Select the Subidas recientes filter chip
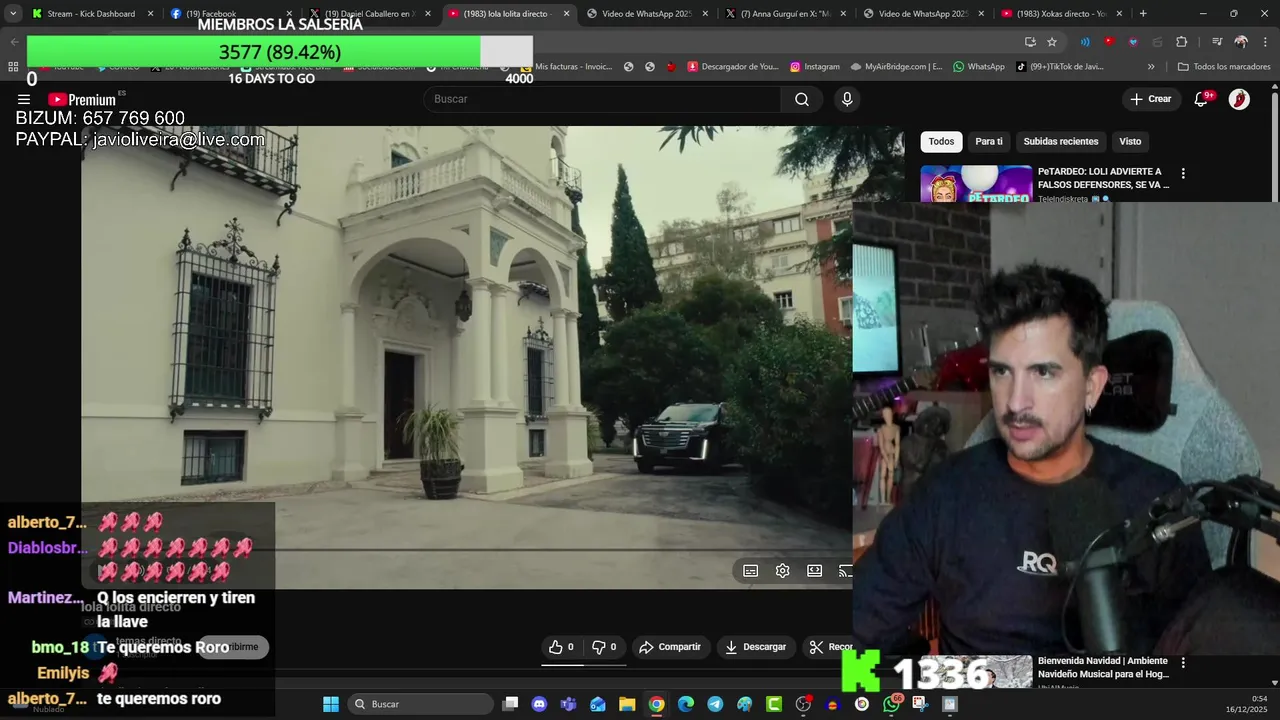This screenshot has height=720, width=1280. 1061,141
